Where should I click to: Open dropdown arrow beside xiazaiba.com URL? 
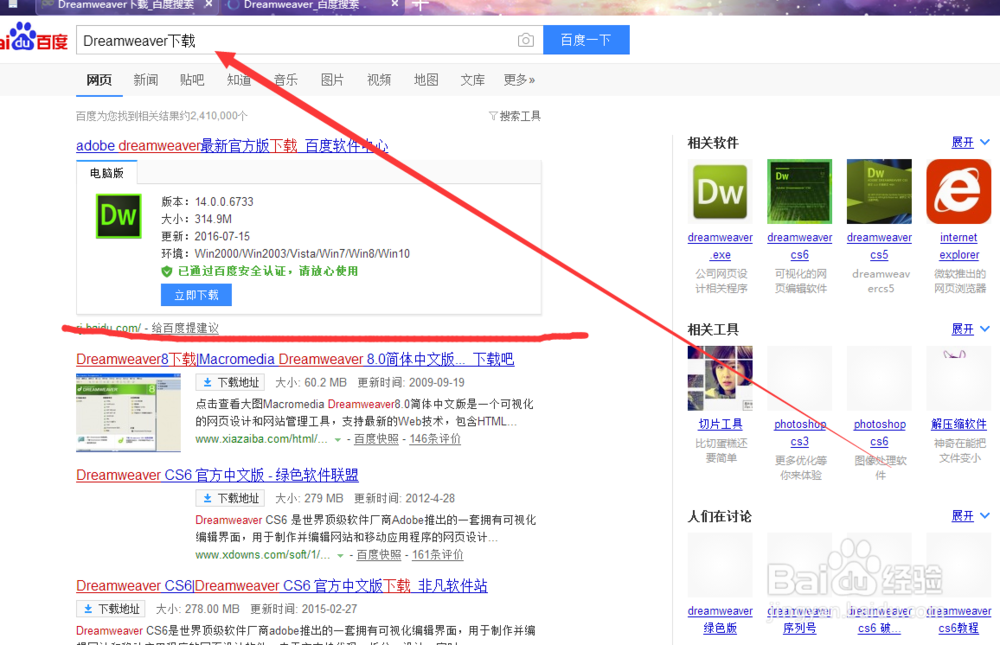click(x=338, y=440)
